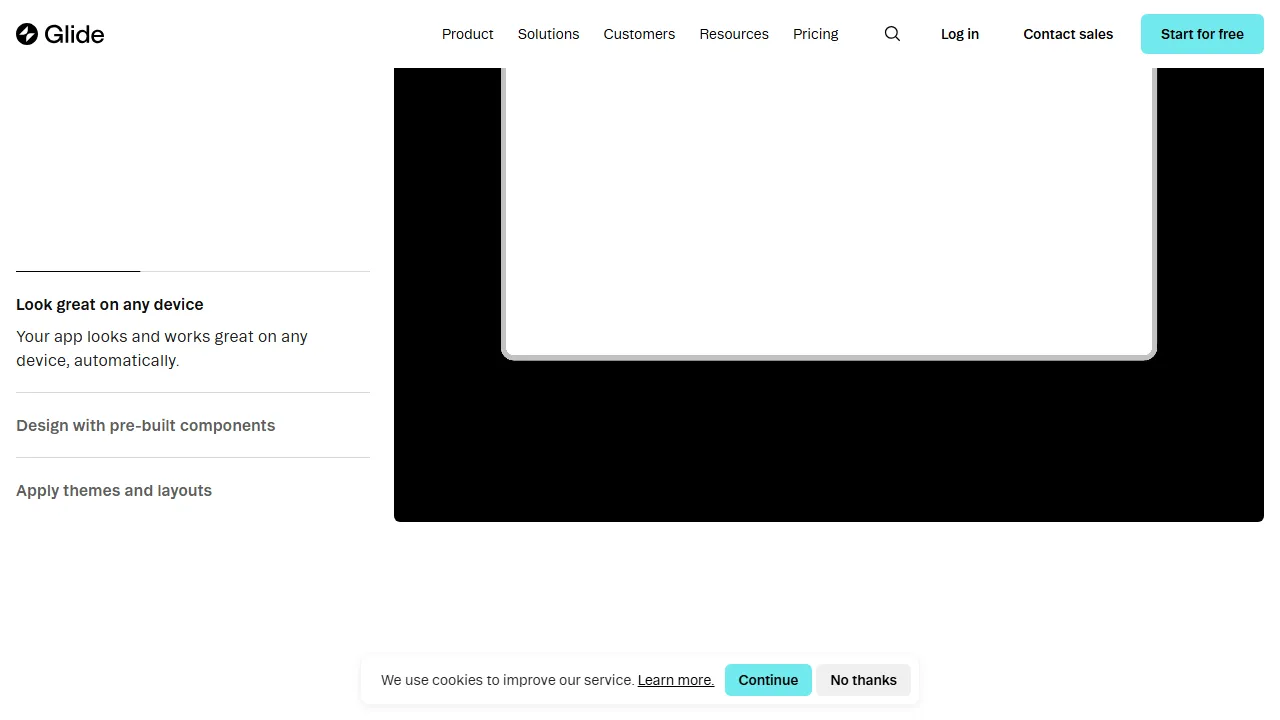This screenshot has width=1280, height=720.
Task: Decline cookies with No thanks
Action: click(x=863, y=679)
